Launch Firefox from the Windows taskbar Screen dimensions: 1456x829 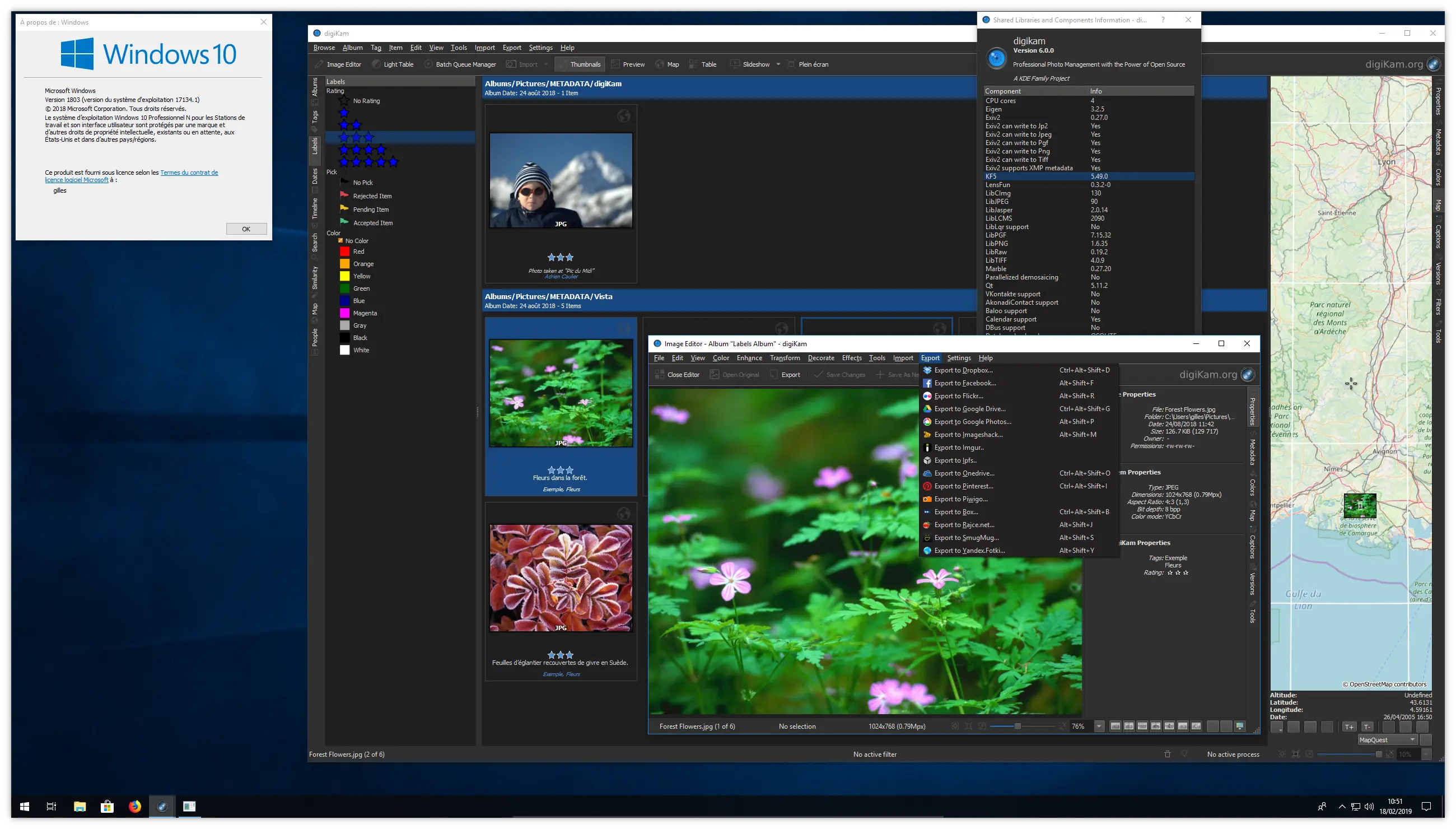135,806
